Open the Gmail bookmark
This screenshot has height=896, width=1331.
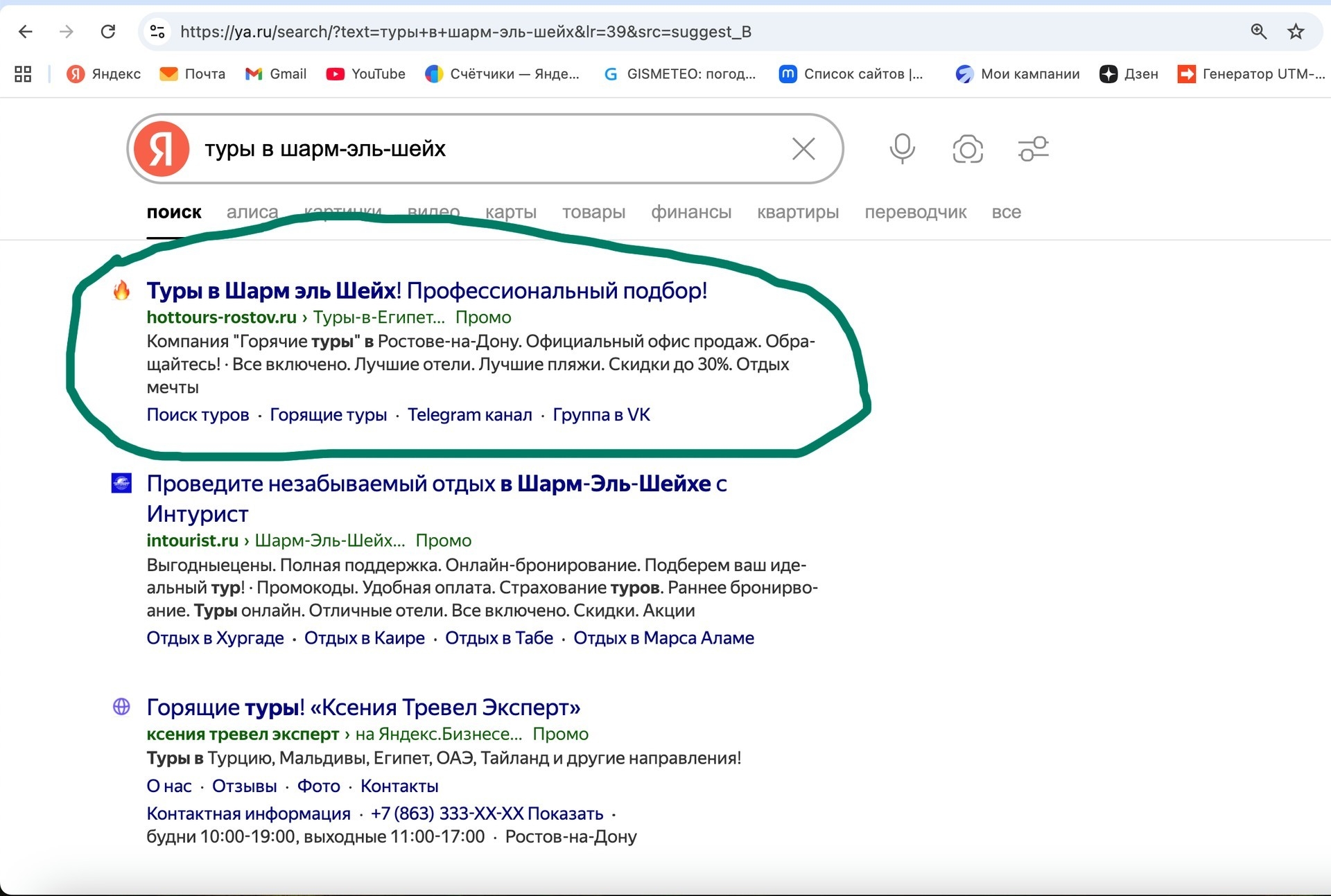tap(276, 74)
